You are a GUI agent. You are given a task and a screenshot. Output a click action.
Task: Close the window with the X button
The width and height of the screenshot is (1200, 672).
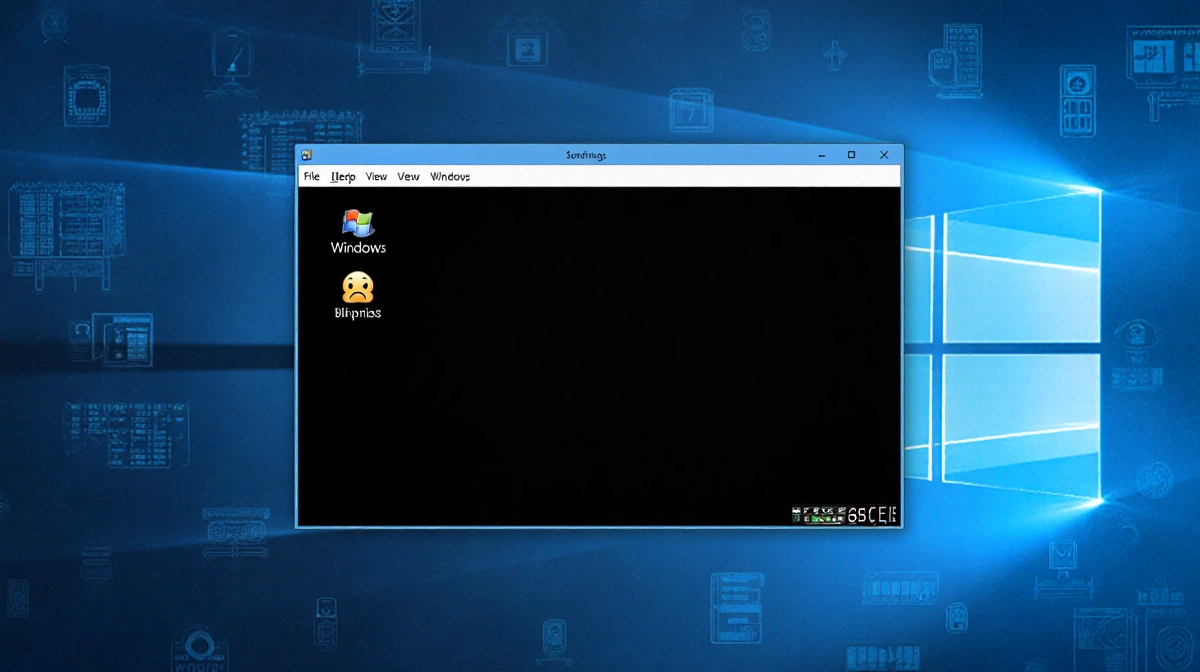point(884,155)
